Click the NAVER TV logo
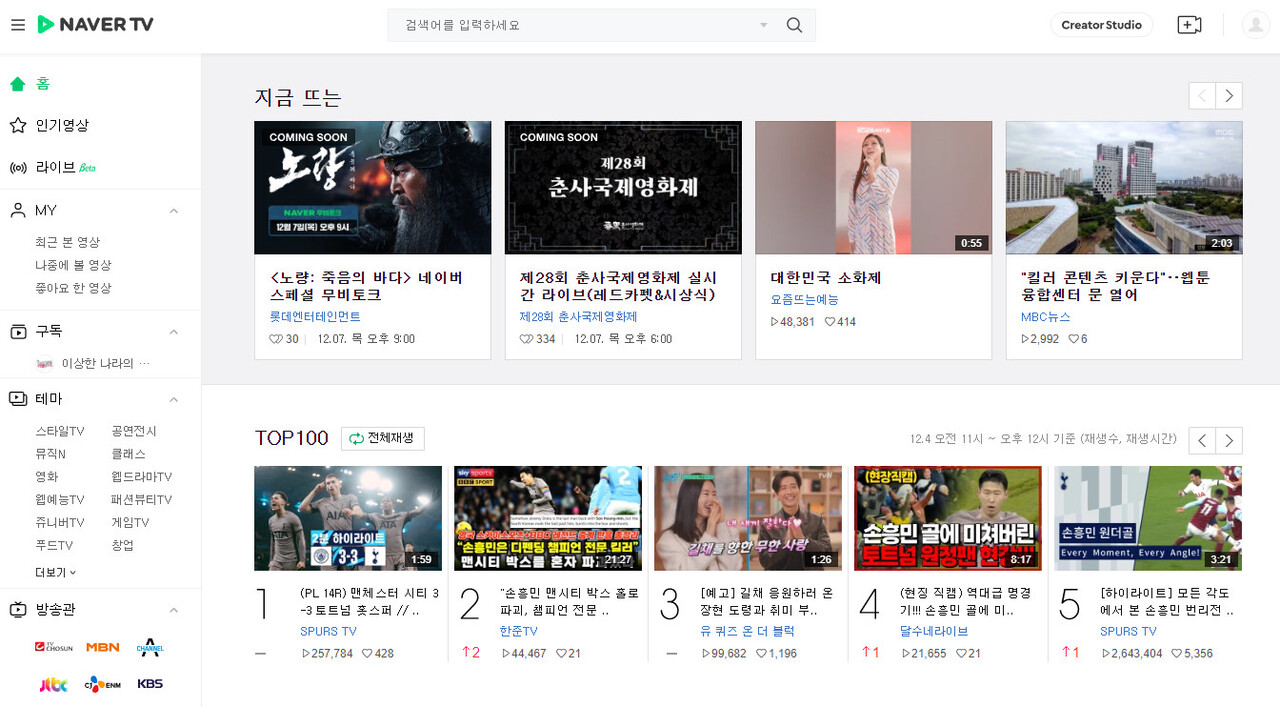This screenshot has width=1280, height=707. pyautogui.click(x=96, y=25)
